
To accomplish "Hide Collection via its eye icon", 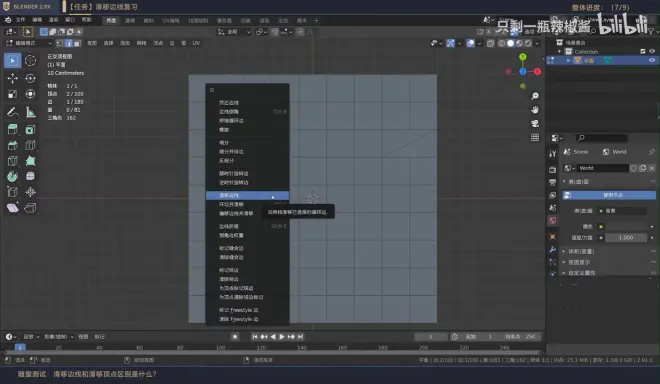I will tap(652, 51).
